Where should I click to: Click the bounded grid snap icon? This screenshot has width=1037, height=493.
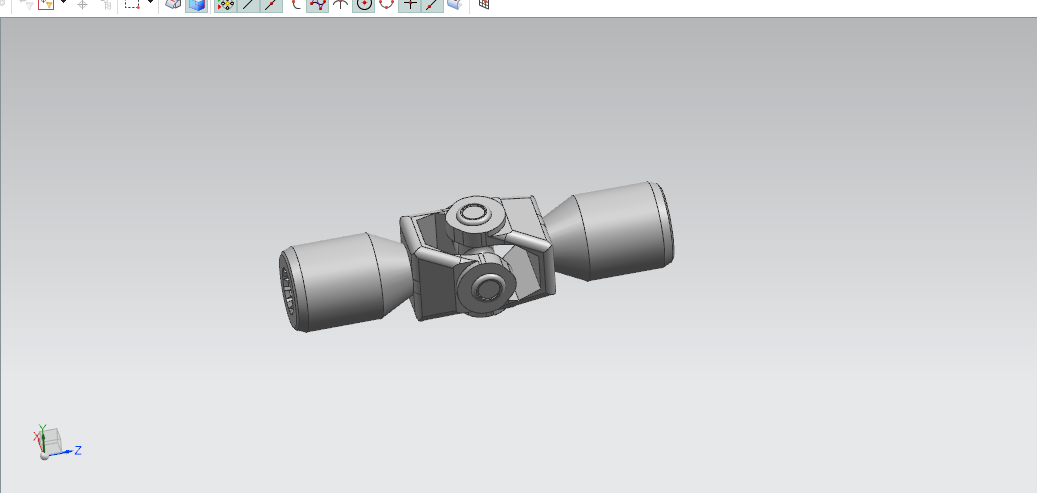(484, 4)
